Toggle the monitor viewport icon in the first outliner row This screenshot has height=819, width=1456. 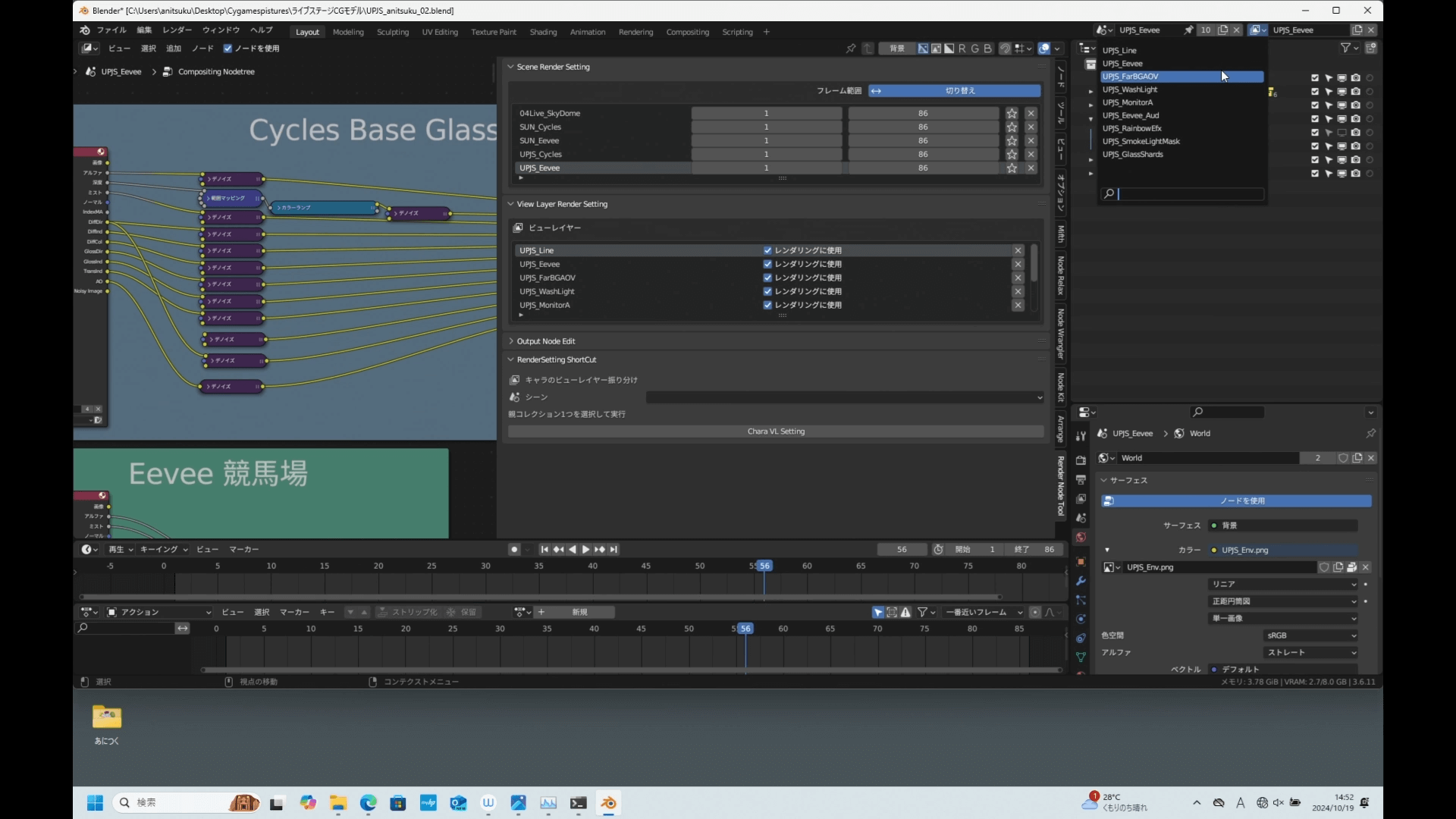pyautogui.click(x=1341, y=78)
